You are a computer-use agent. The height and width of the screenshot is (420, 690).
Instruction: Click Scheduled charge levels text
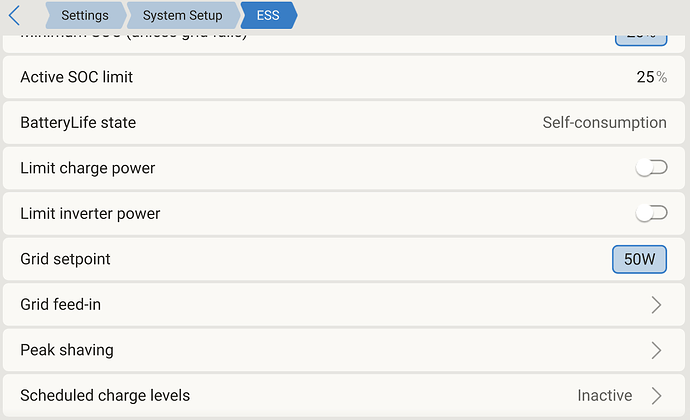point(105,395)
